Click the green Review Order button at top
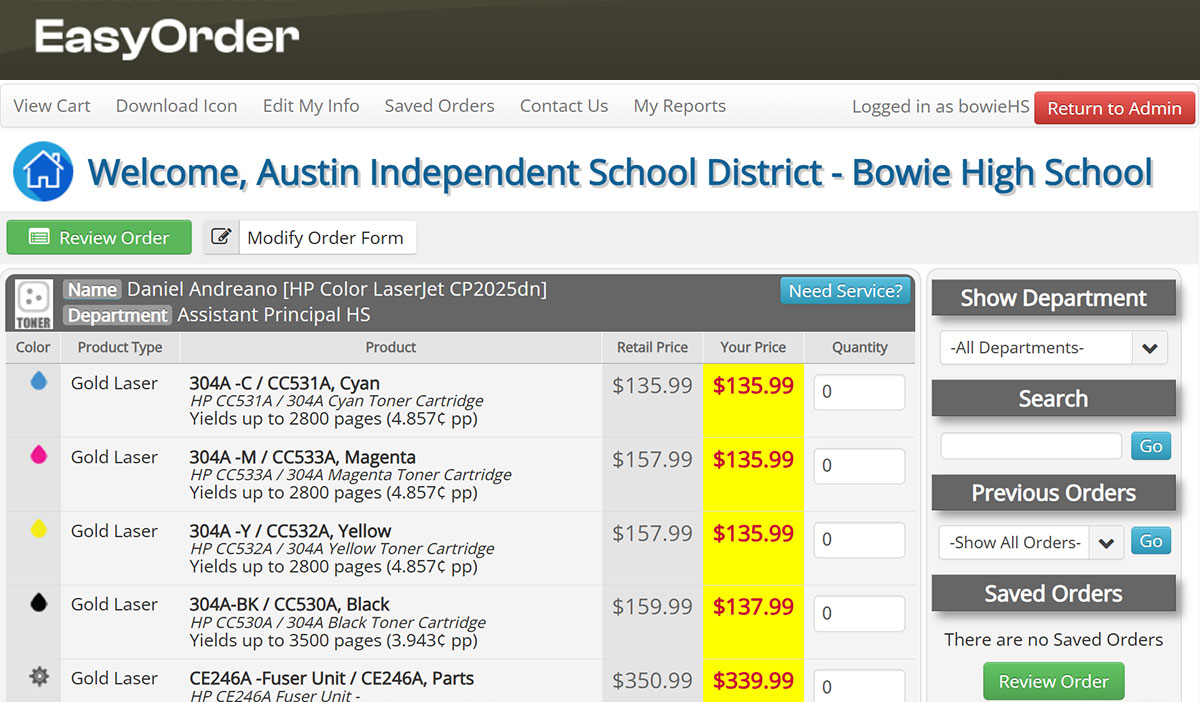This screenshot has height=702, width=1200. (x=99, y=237)
